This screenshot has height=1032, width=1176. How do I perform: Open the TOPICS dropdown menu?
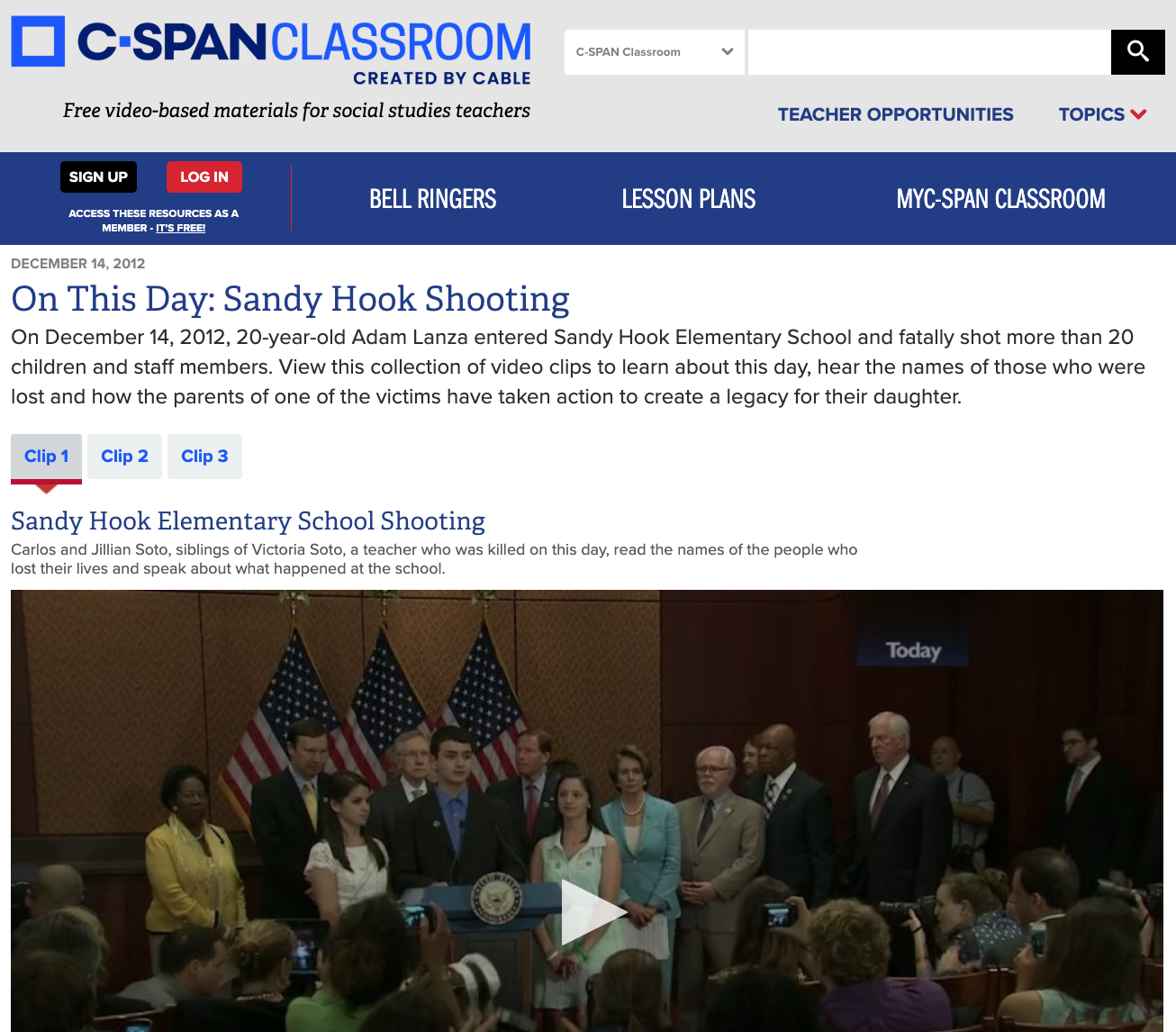coord(1100,114)
